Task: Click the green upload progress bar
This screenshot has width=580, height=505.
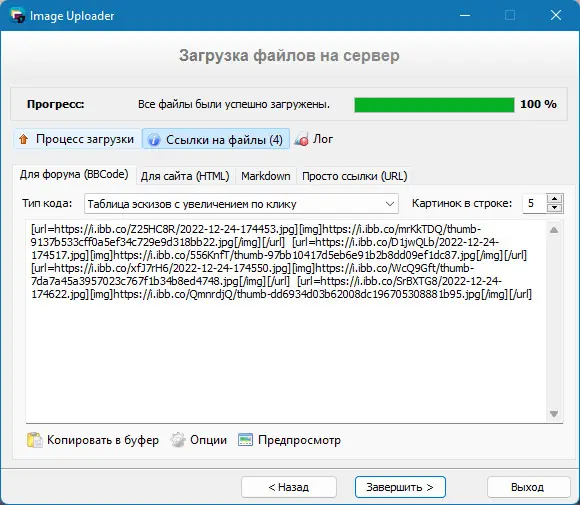Action: point(434,105)
